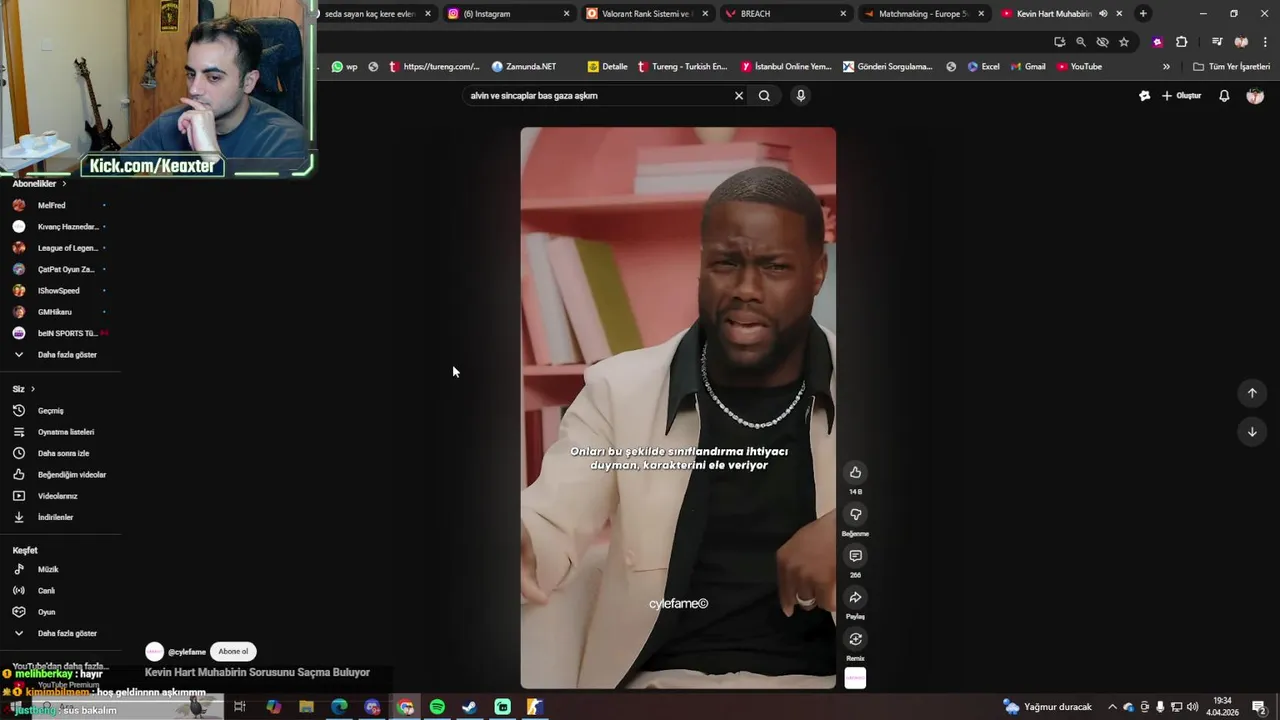Click the Oluştur create button

[x=1181, y=96]
